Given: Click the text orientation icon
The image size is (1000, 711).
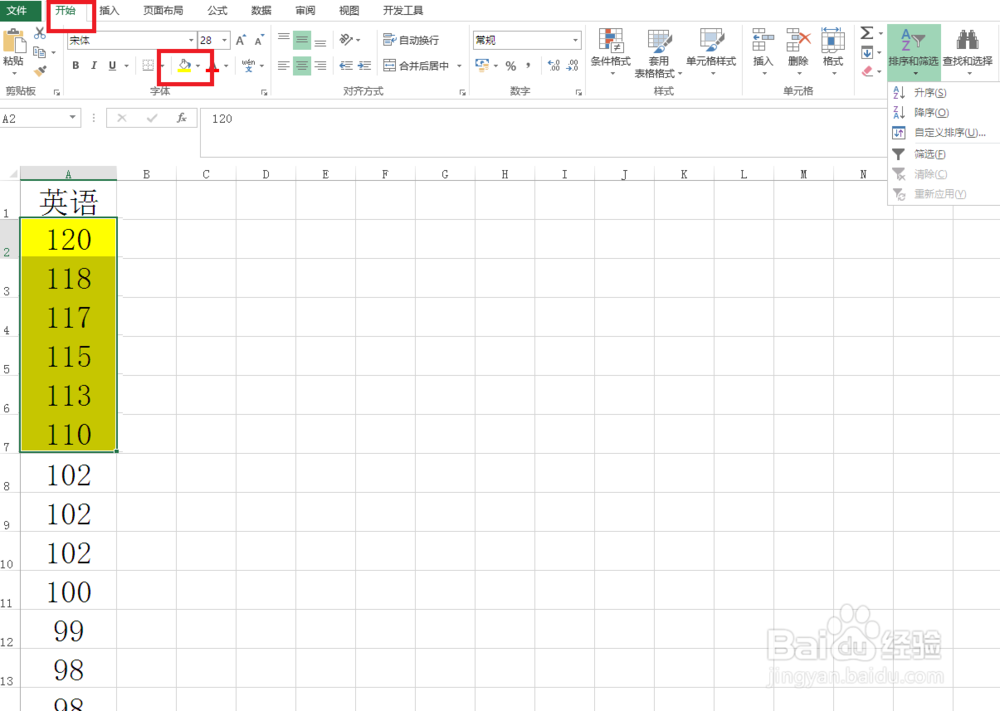Looking at the screenshot, I should pyautogui.click(x=346, y=40).
